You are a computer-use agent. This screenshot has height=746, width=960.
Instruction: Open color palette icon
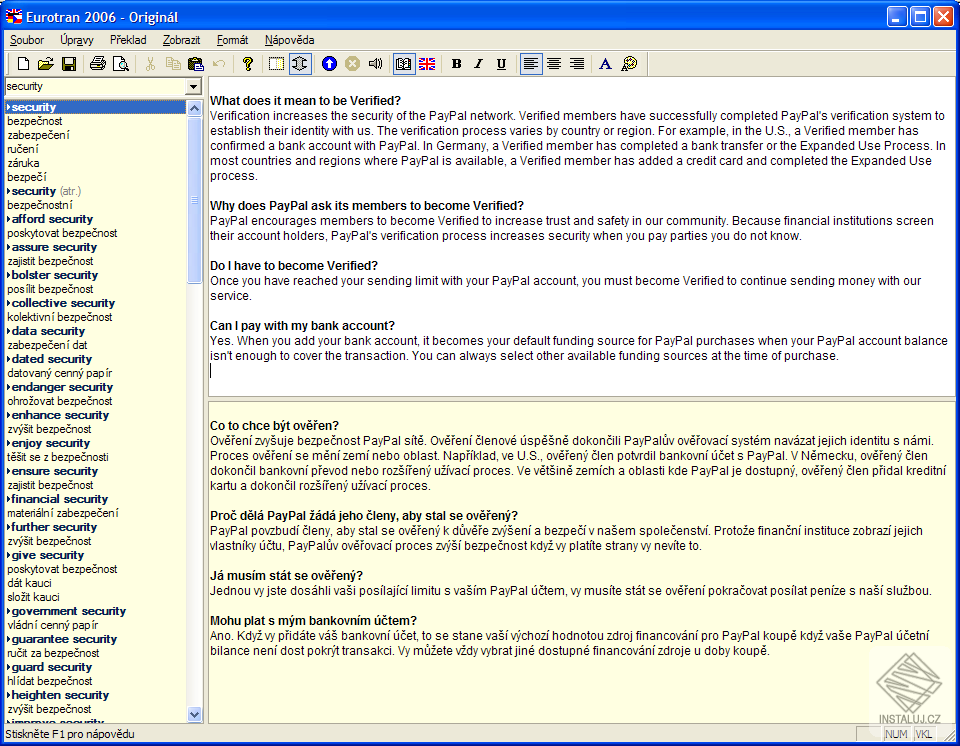pyautogui.click(x=629, y=64)
